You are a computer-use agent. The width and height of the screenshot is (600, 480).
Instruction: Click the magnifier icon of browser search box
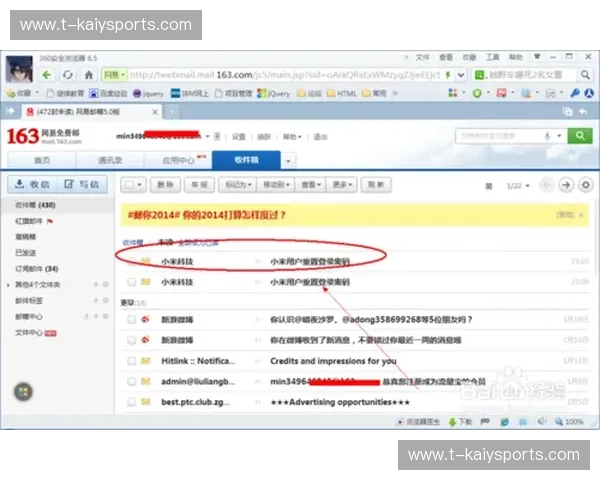585,75
